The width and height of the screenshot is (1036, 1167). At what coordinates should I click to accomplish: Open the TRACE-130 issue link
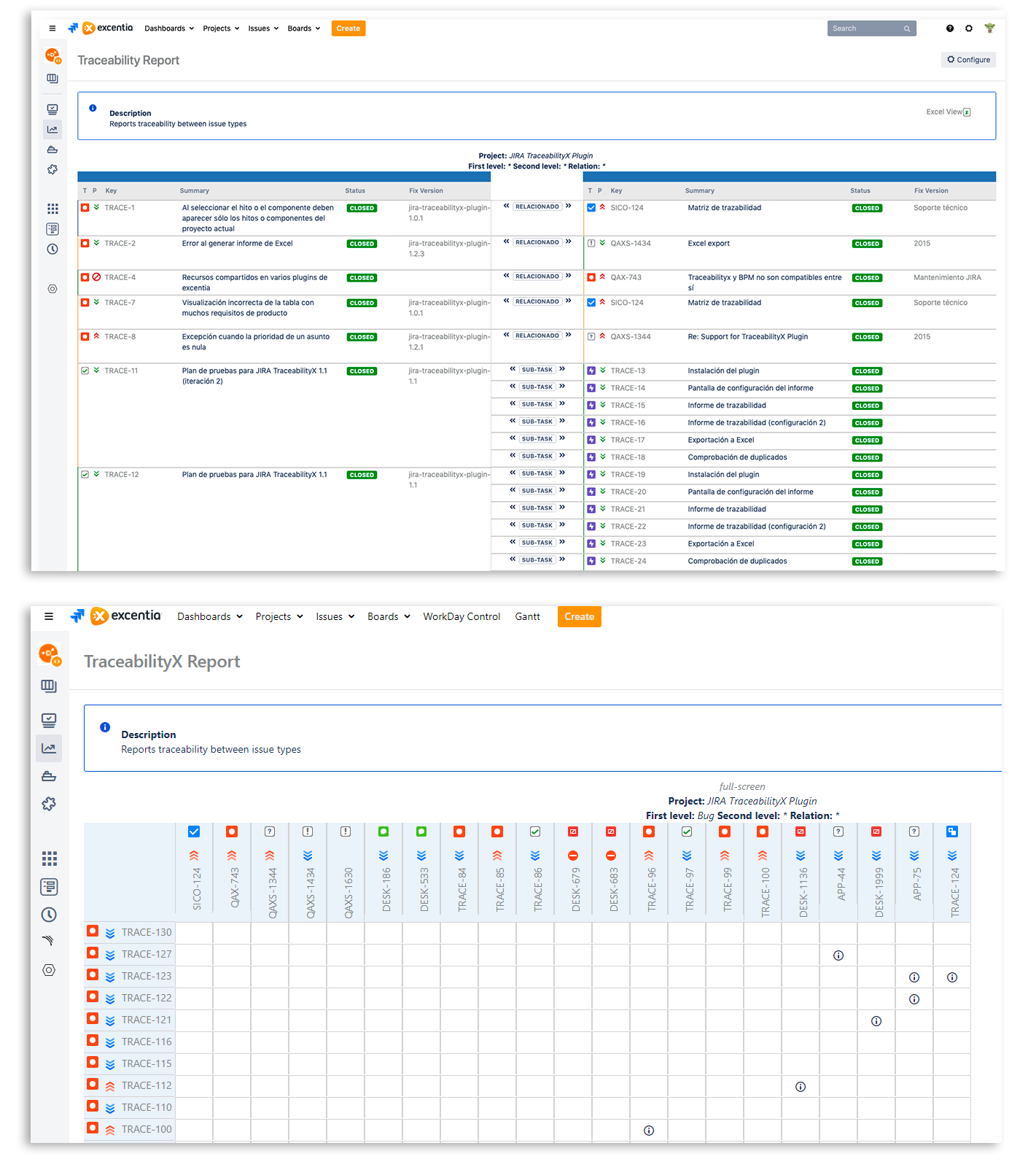click(x=147, y=932)
